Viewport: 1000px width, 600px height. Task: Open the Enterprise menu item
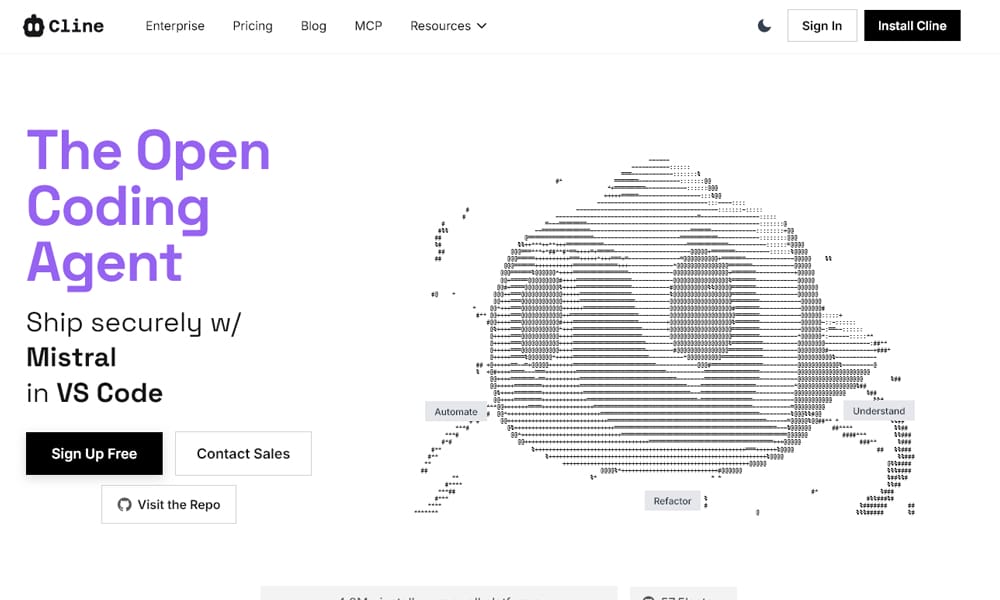point(175,26)
